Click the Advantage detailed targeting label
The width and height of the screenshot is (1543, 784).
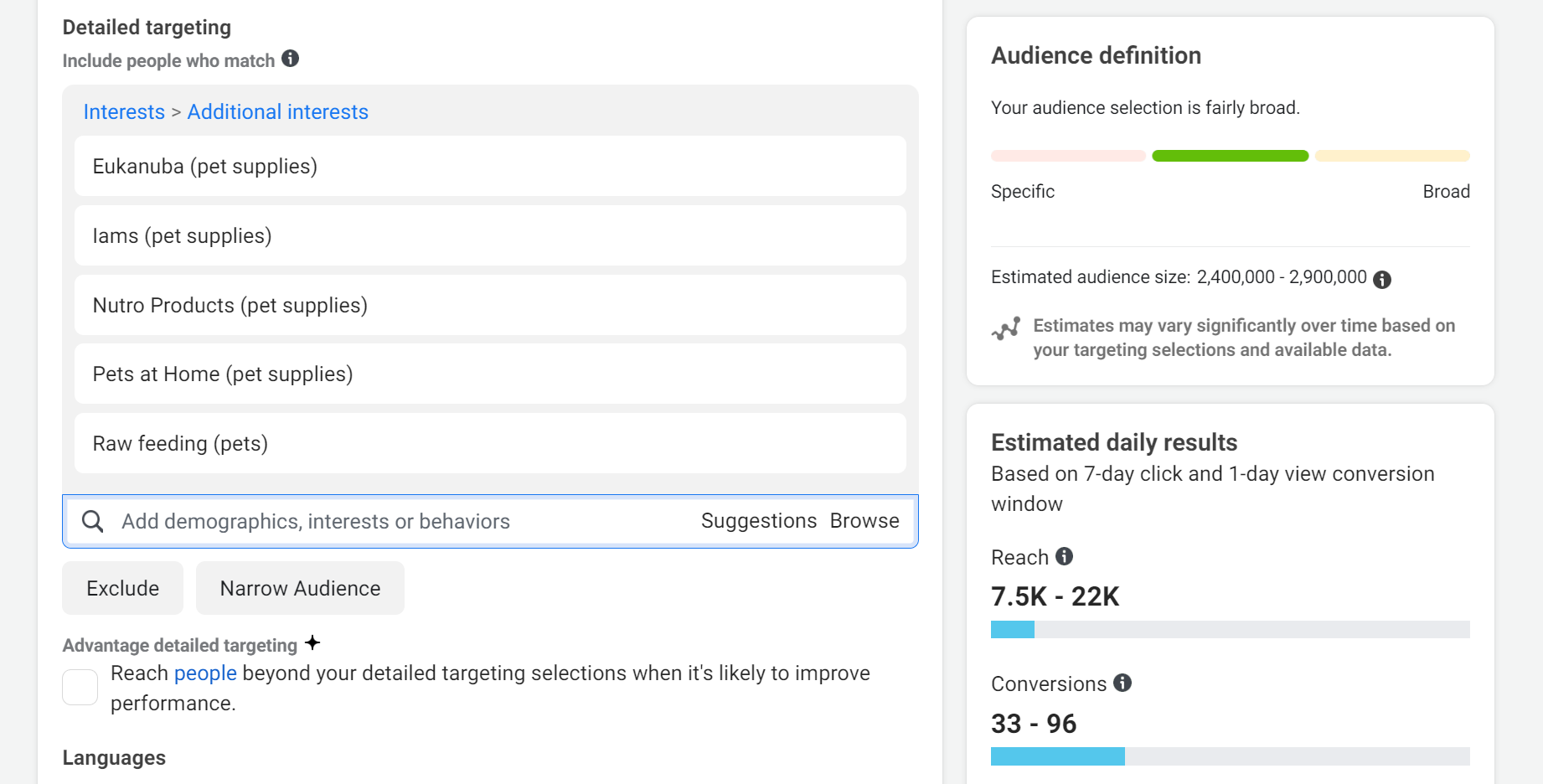pyautogui.click(x=180, y=645)
